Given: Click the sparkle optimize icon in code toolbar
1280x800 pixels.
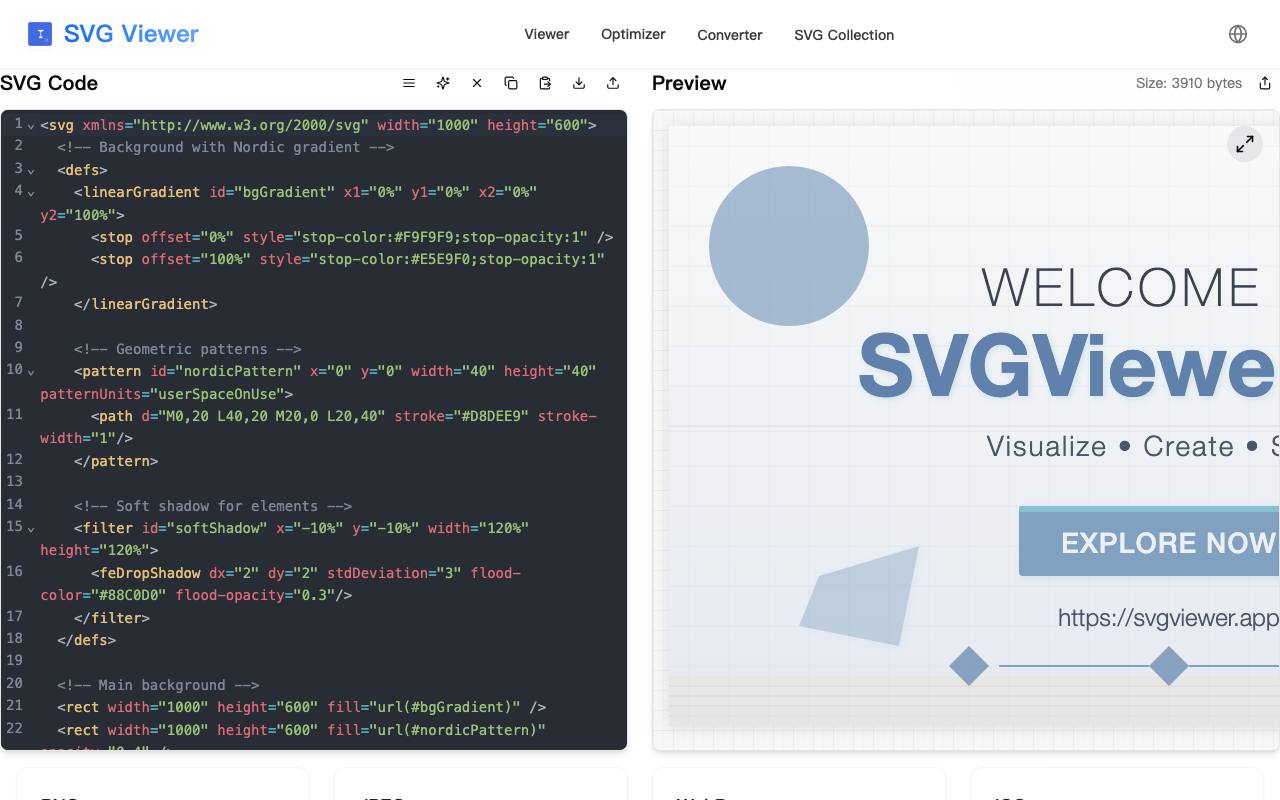Looking at the screenshot, I should click(443, 83).
